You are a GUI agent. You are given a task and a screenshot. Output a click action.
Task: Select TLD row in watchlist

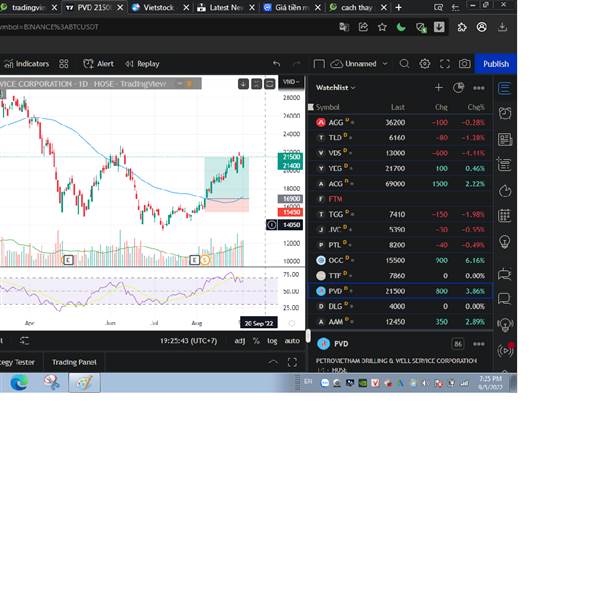(400, 138)
